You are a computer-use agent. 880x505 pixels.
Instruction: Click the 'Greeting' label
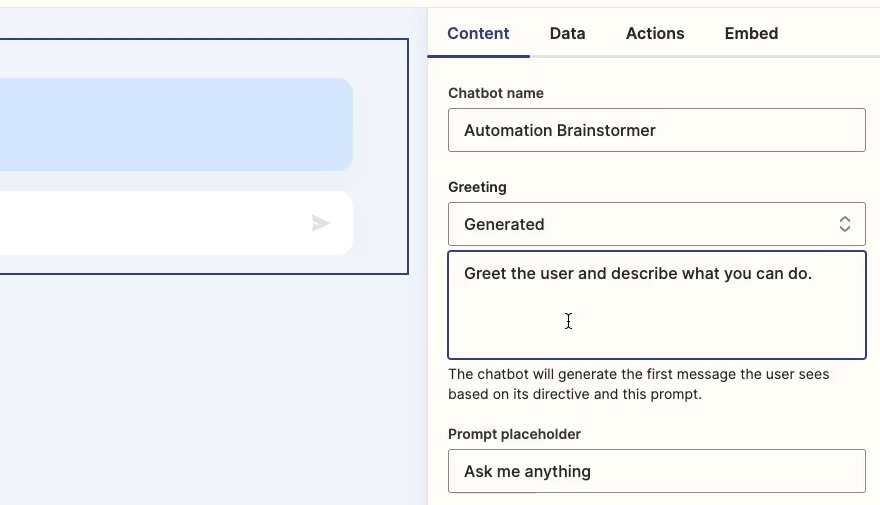click(477, 187)
